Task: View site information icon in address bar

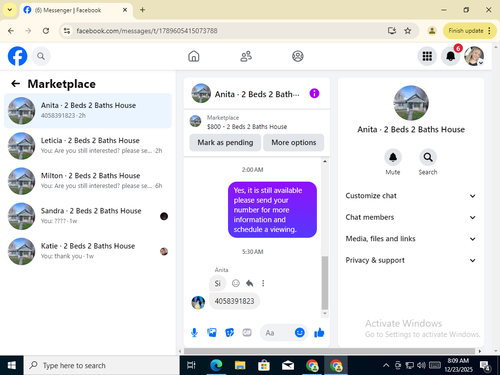Action: click(67, 31)
